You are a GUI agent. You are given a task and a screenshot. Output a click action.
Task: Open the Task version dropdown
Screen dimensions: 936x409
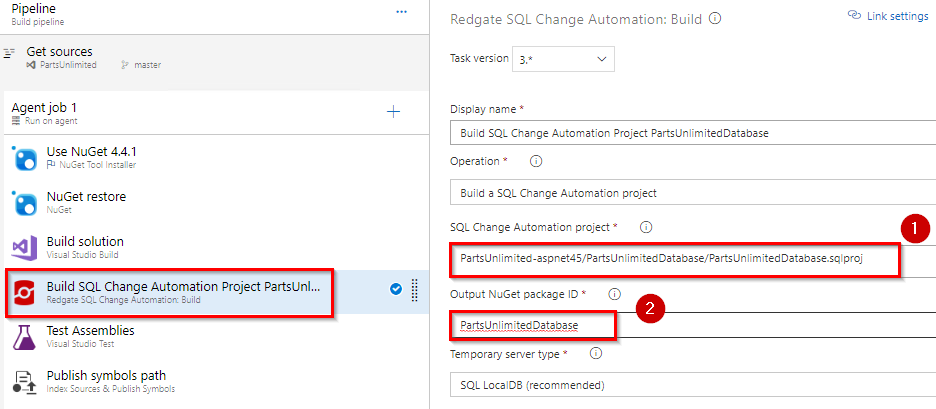[563, 59]
